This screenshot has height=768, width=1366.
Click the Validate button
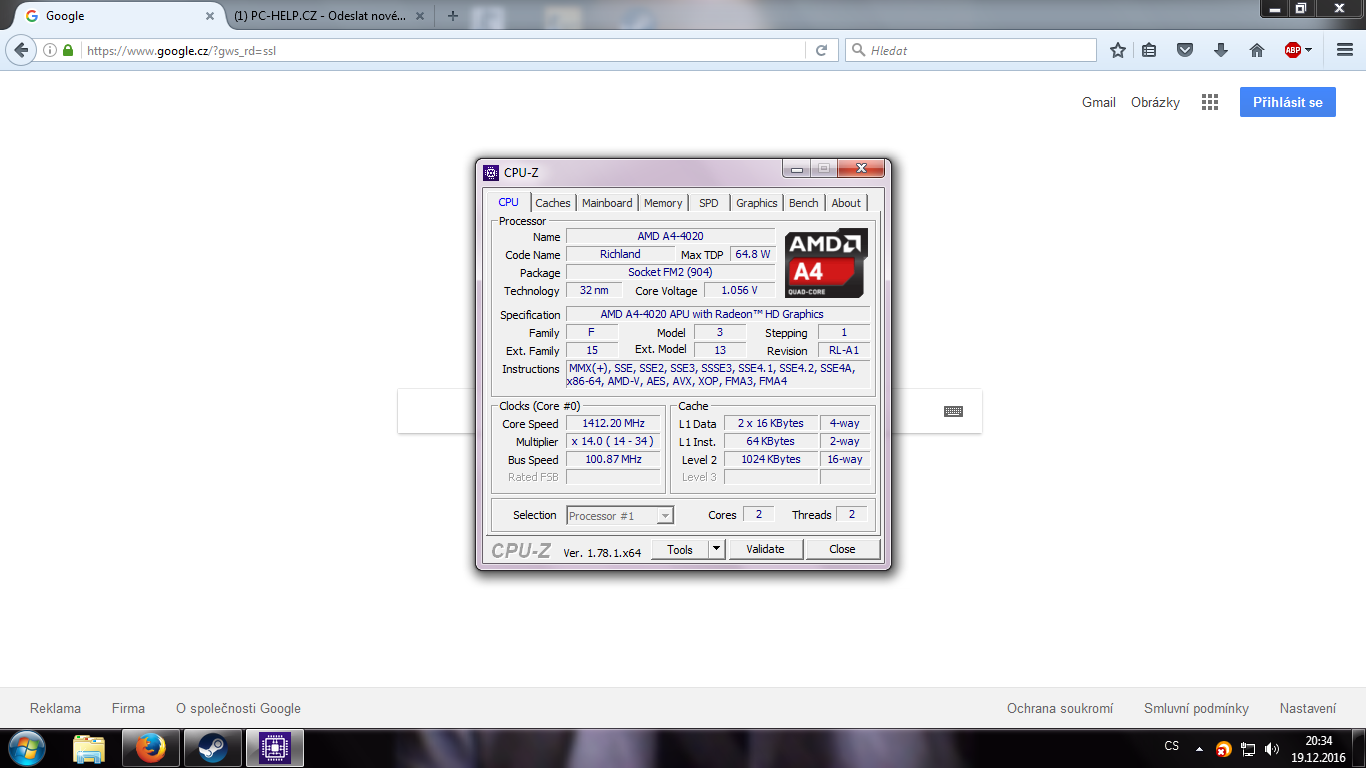[765, 549]
